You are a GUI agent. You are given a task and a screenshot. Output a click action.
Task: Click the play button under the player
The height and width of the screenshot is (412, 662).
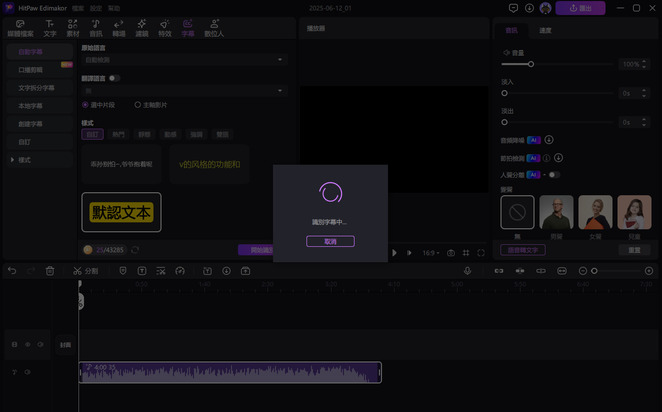coord(394,253)
